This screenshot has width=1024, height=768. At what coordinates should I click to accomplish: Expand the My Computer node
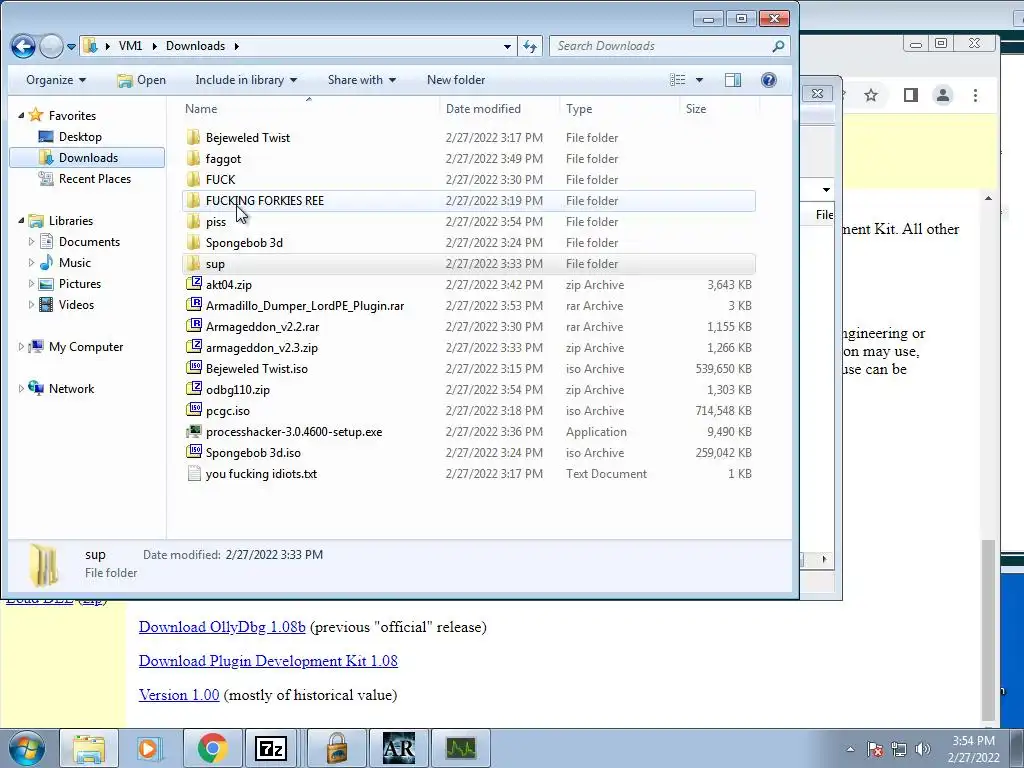(21, 347)
